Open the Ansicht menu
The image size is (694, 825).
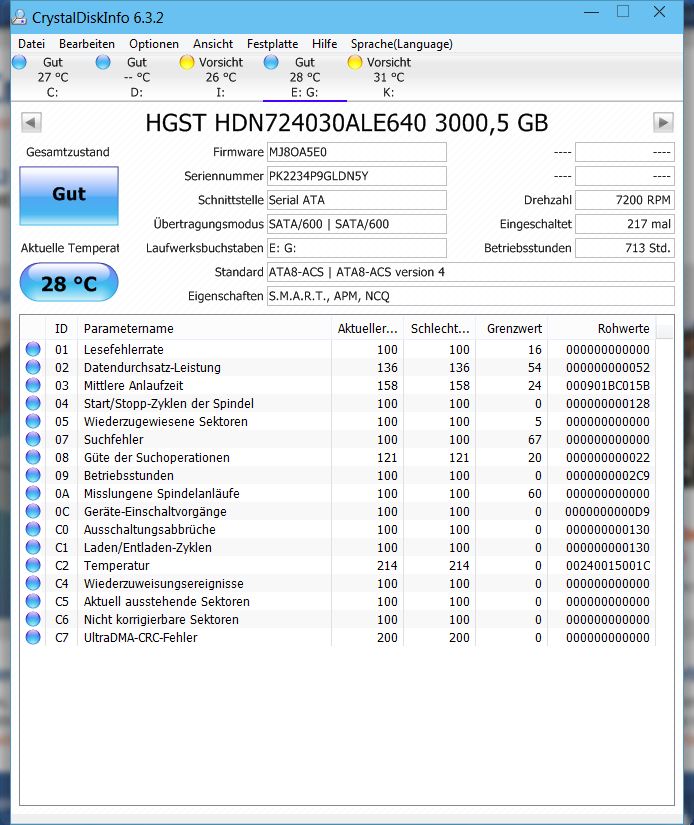213,44
